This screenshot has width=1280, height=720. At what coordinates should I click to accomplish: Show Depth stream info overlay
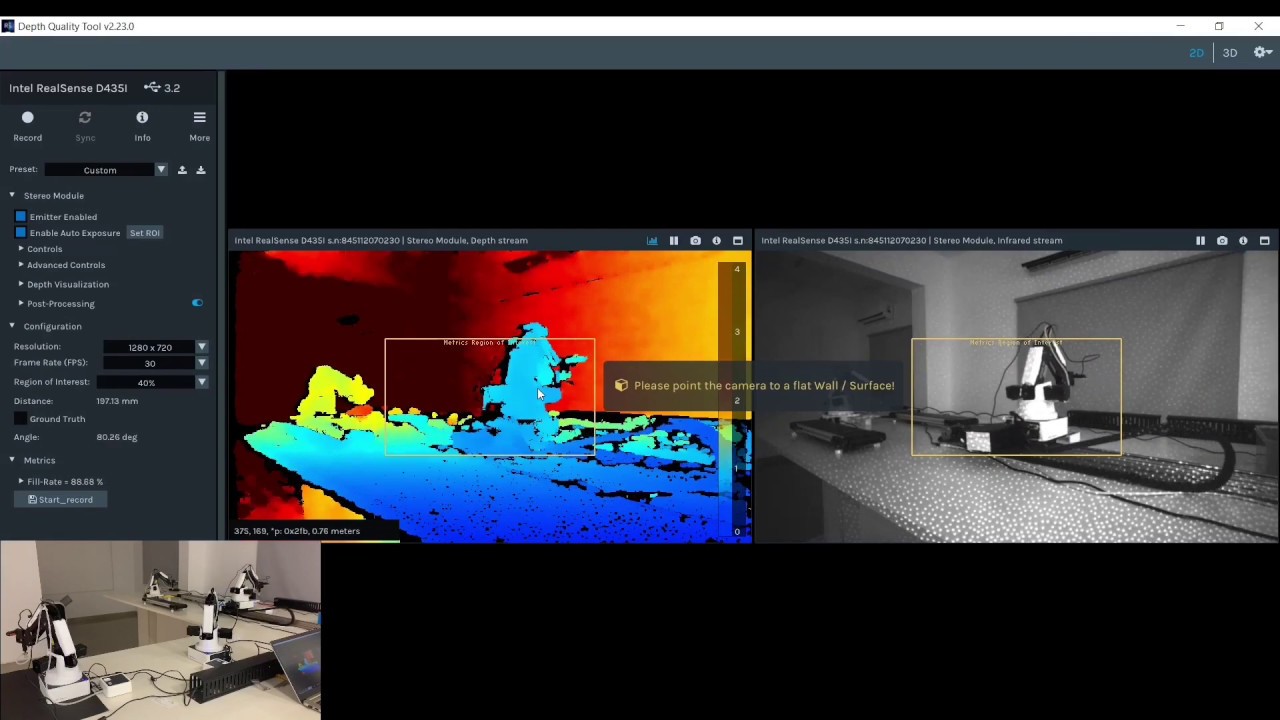pos(716,241)
